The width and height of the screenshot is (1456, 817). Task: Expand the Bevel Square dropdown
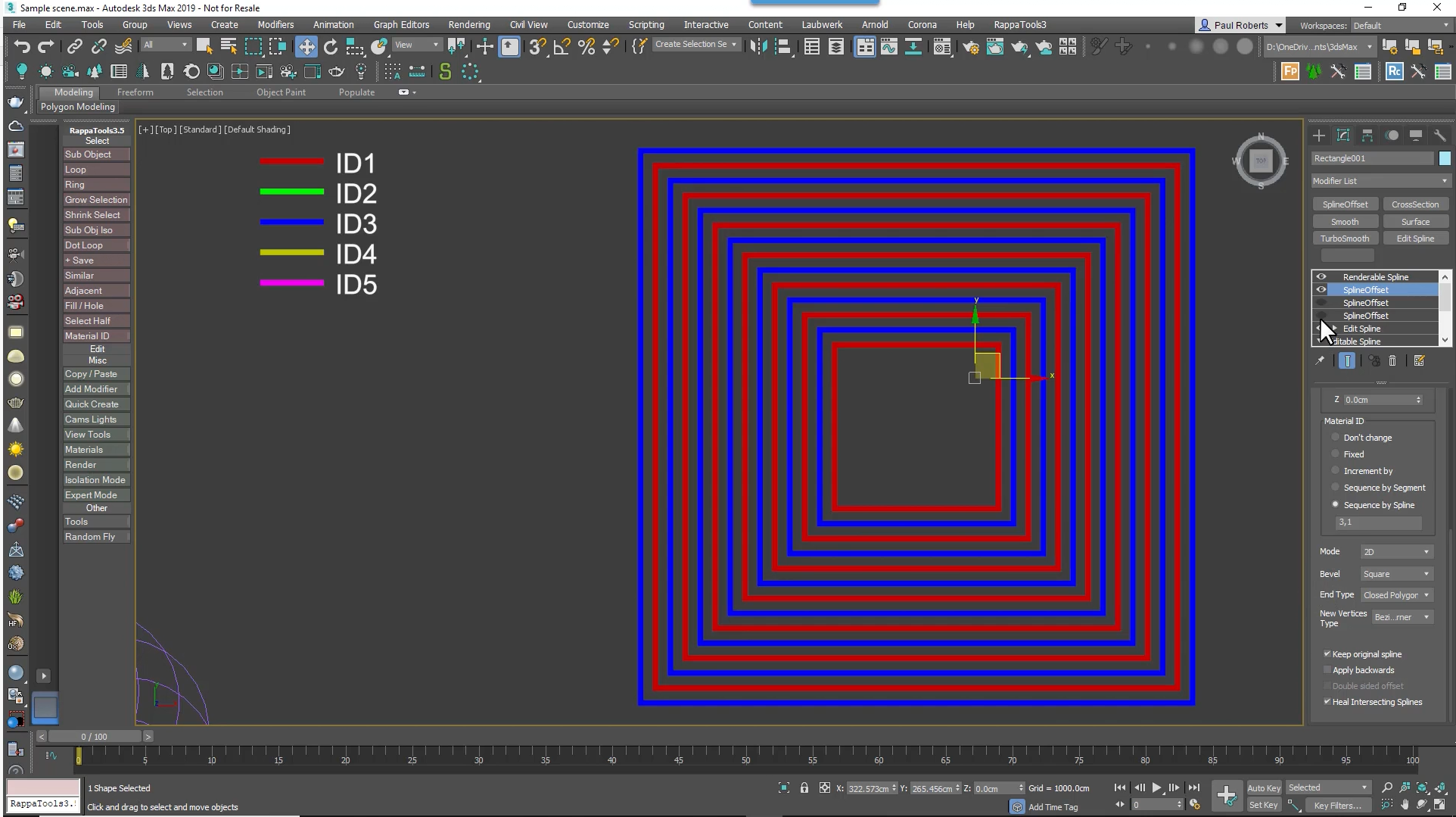1396,574
